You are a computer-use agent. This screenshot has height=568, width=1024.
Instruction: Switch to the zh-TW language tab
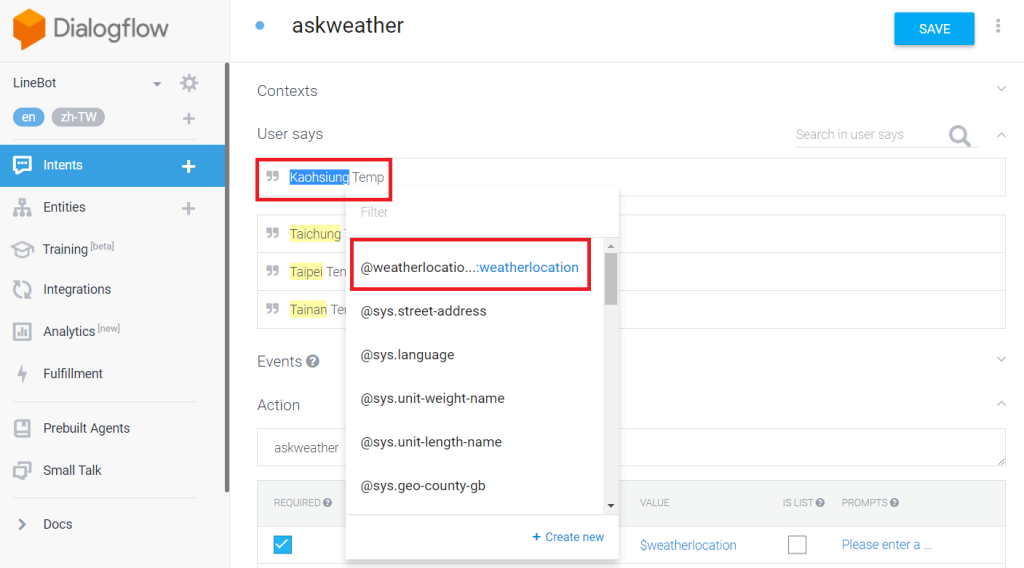coord(78,117)
